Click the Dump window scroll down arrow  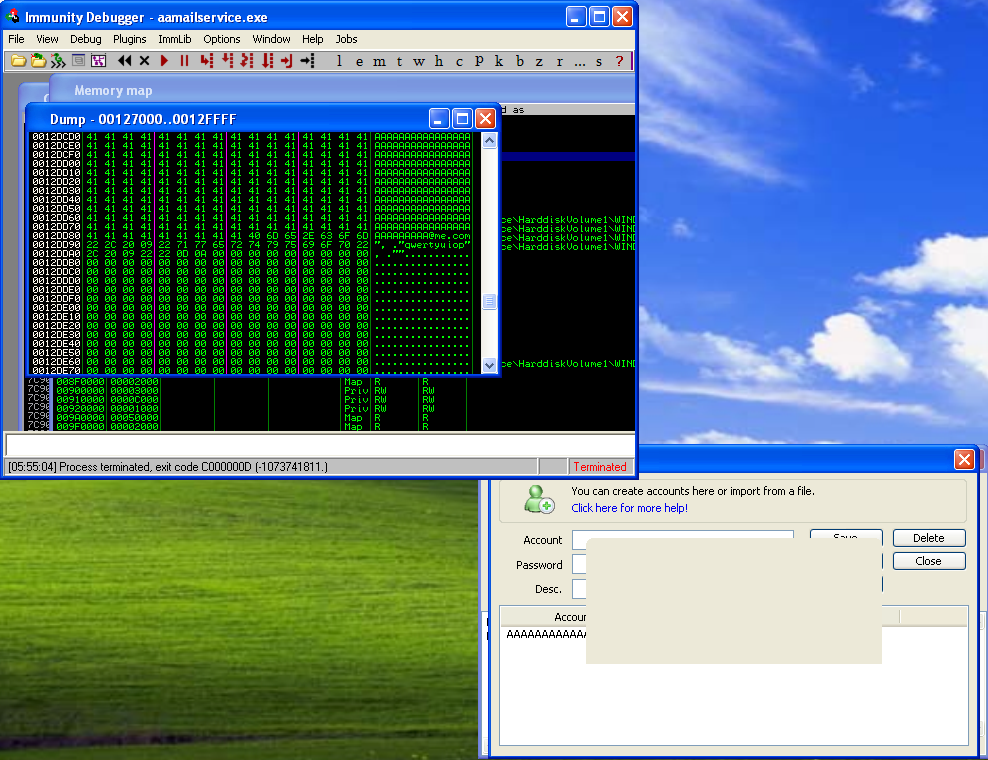tap(489, 365)
